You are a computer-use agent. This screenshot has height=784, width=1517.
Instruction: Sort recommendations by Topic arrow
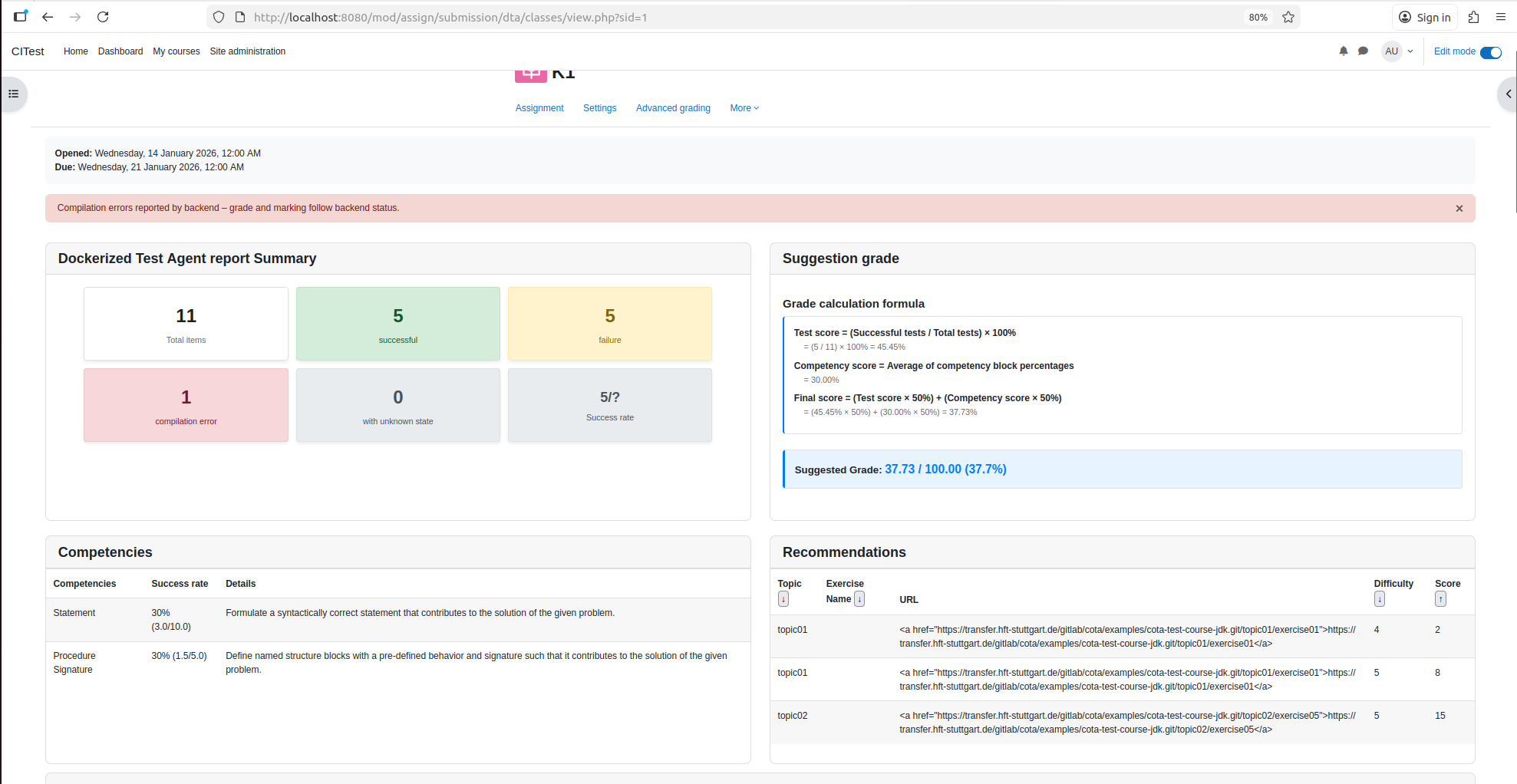click(783, 599)
